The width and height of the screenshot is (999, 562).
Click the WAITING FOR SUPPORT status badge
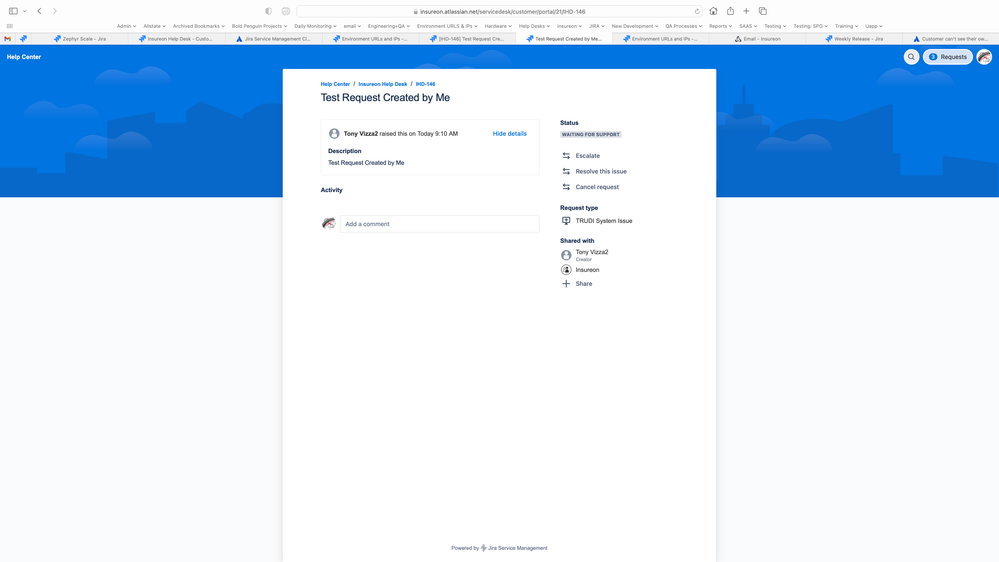(x=591, y=134)
